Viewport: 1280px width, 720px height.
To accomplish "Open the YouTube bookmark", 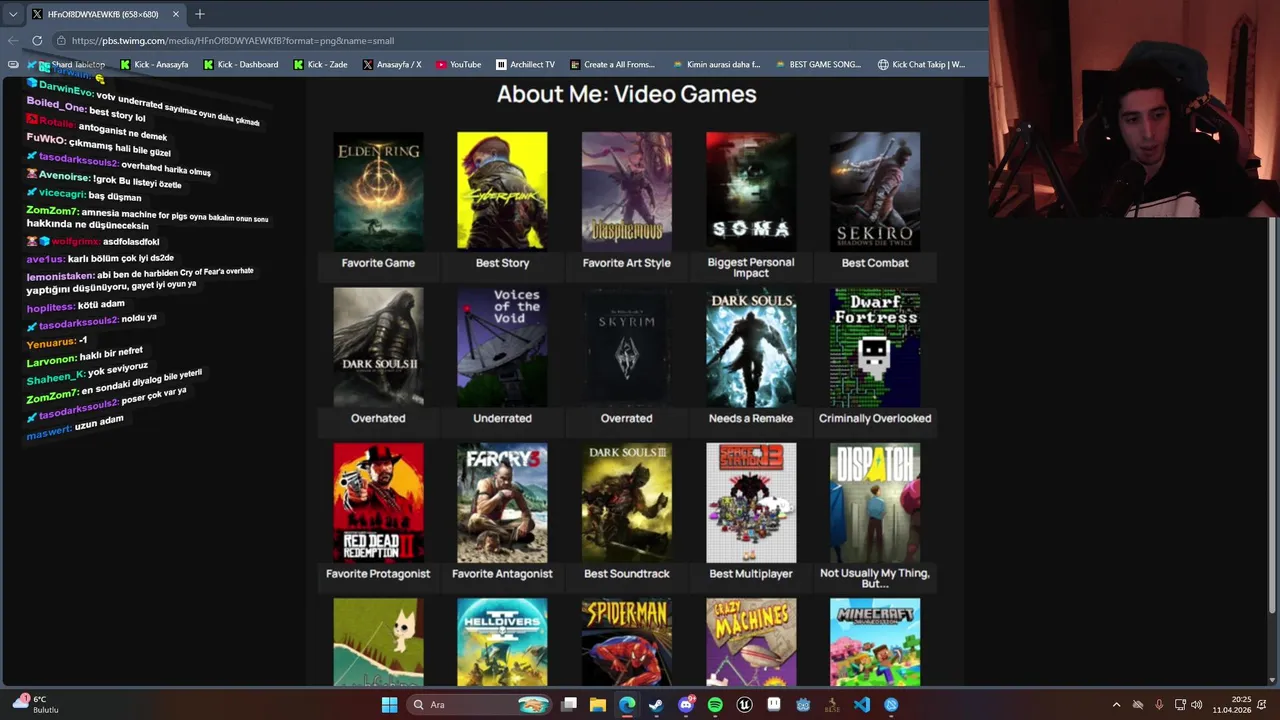I will point(458,64).
